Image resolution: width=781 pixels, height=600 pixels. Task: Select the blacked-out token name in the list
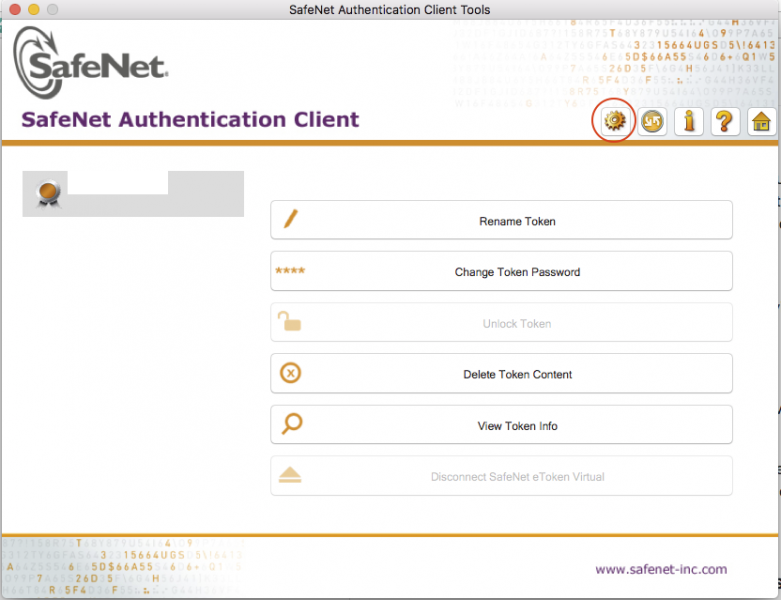pyautogui.click(x=117, y=183)
